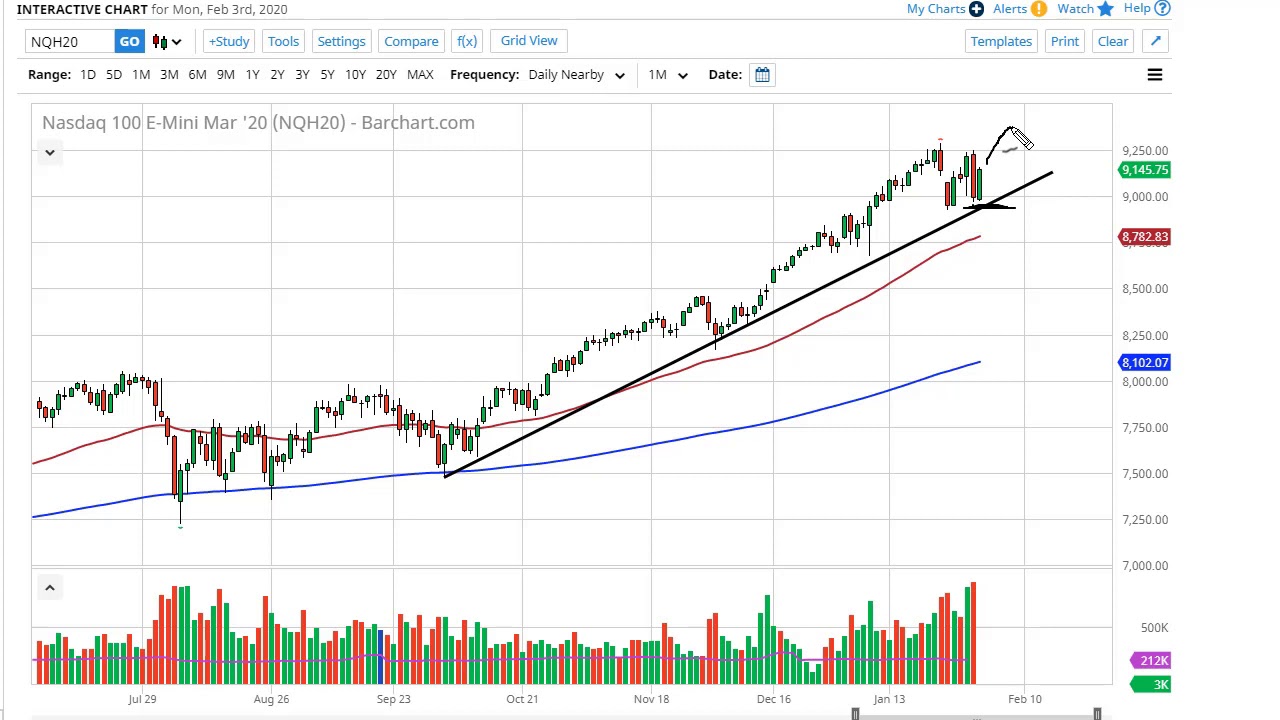Click the Templates button

[x=1001, y=41]
